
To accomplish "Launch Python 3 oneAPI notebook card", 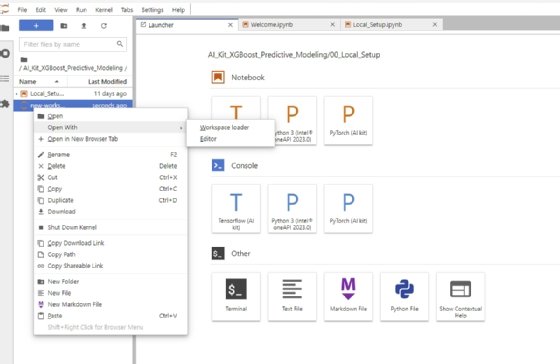I will click(x=292, y=121).
